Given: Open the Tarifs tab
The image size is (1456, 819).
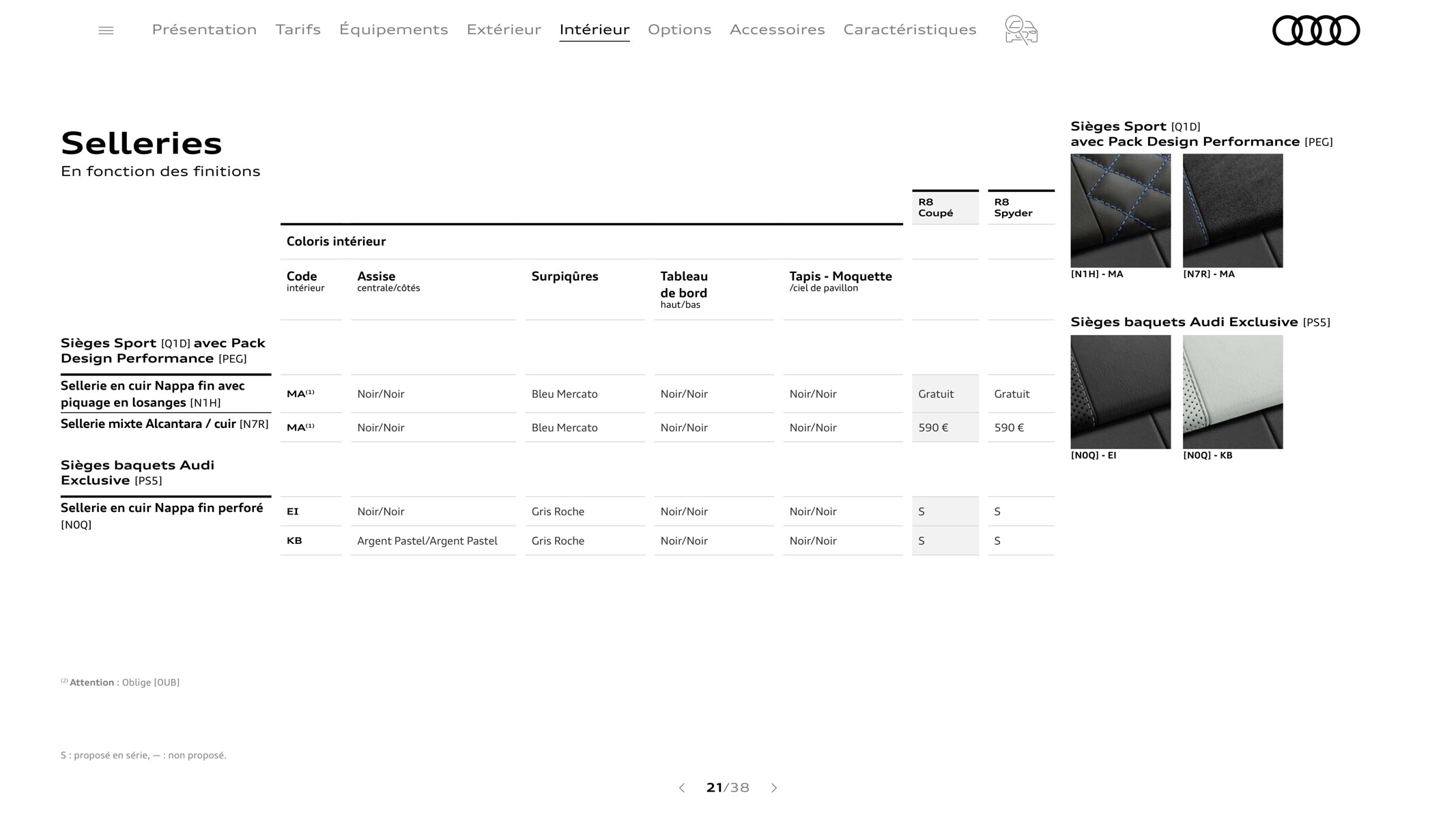Looking at the screenshot, I should pos(298,29).
